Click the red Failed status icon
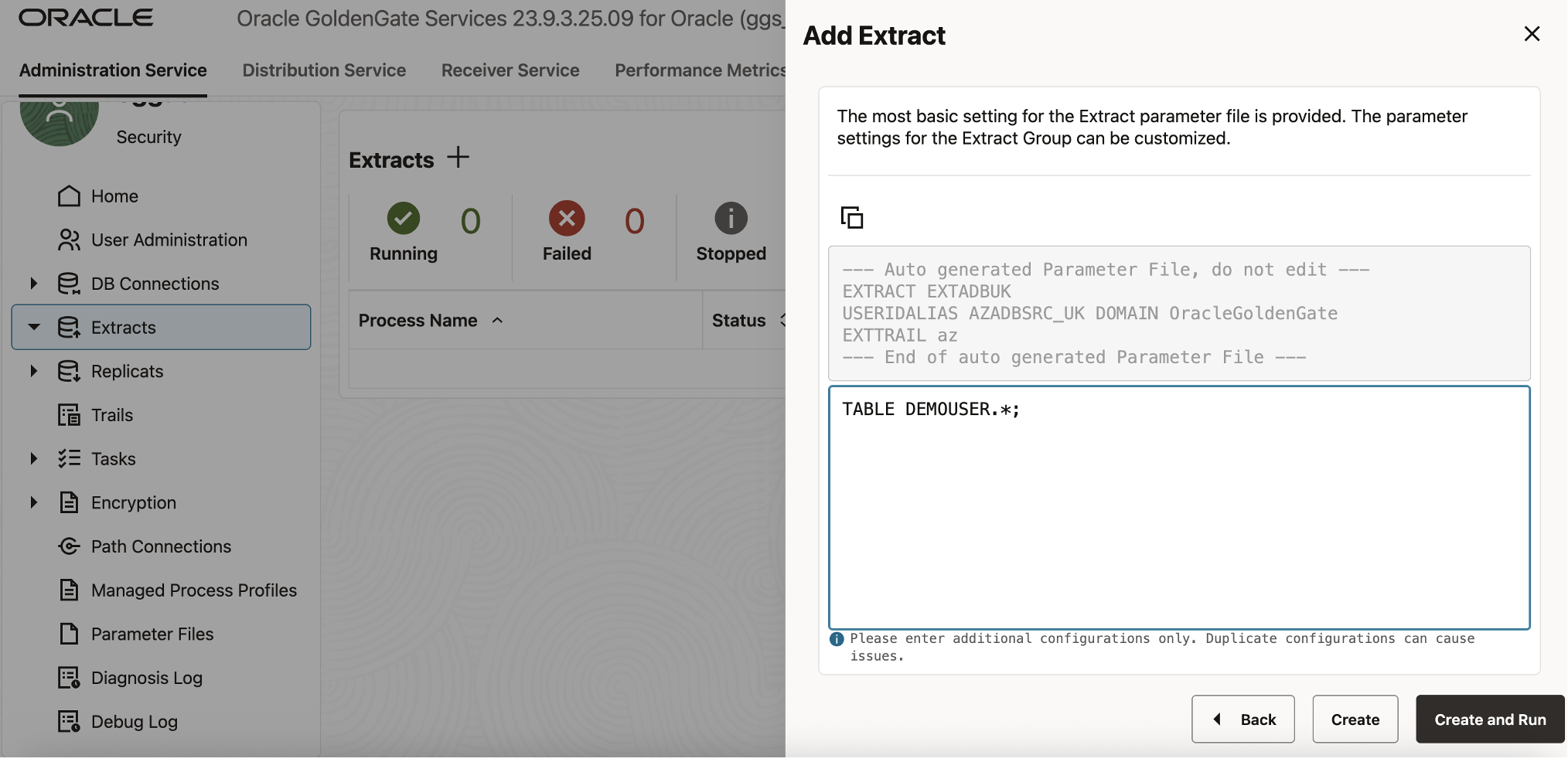Image resolution: width=1568 pixels, height=762 pixels. [x=567, y=219]
